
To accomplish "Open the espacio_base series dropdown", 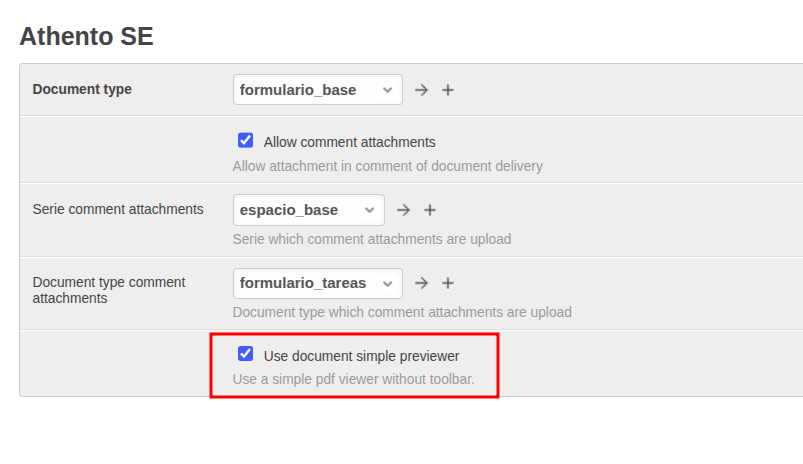I will pyautogui.click(x=308, y=210).
